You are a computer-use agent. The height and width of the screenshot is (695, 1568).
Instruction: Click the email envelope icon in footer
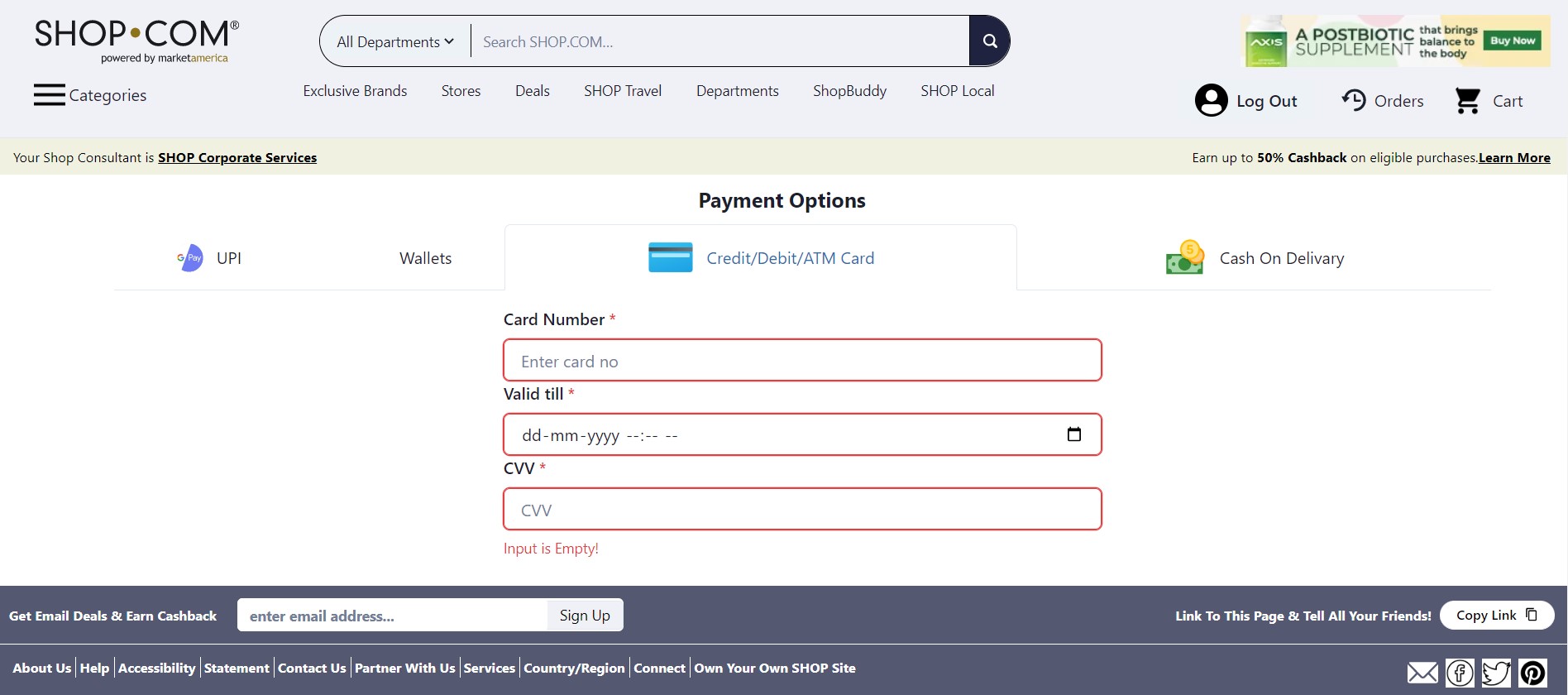(1422, 673)
